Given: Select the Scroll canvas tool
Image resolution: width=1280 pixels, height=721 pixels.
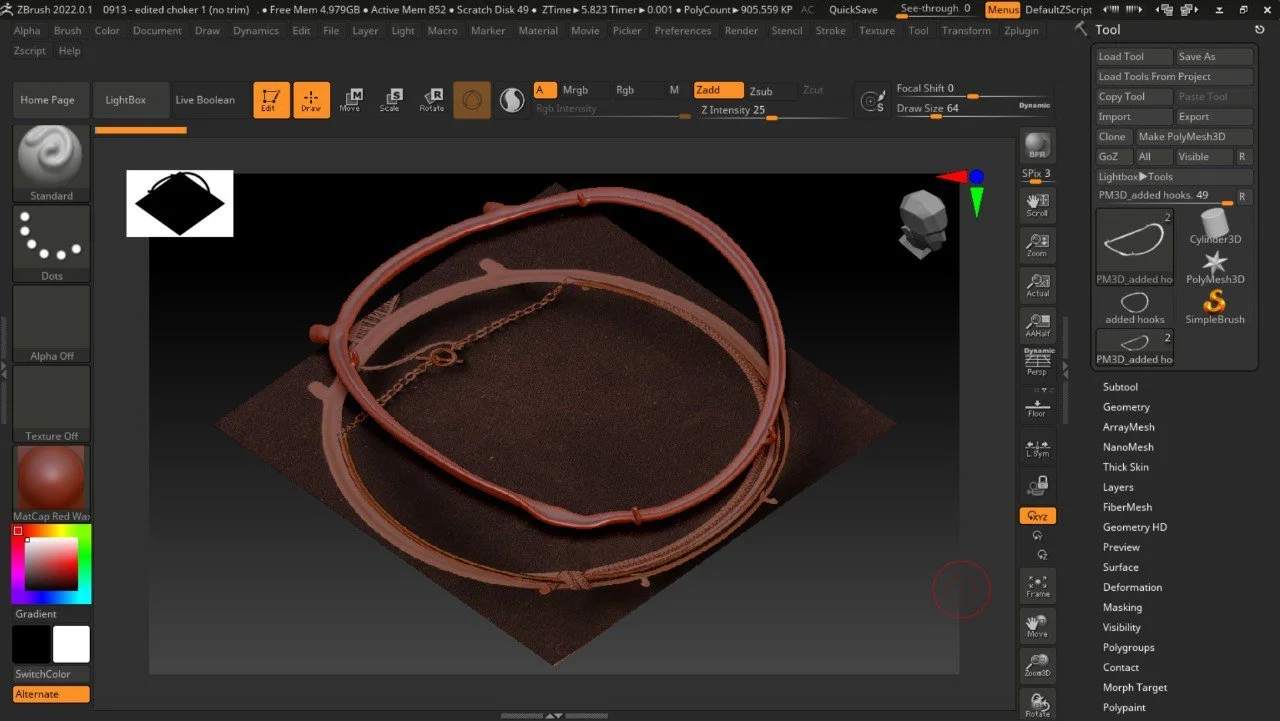Looking at the screenshot, I should pos(1037,204).
